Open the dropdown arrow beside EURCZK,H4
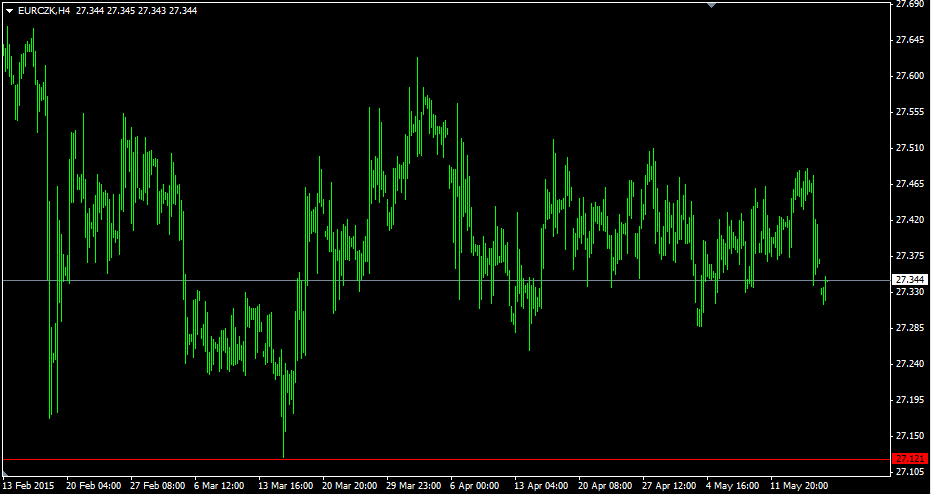 tap(9, 10)
